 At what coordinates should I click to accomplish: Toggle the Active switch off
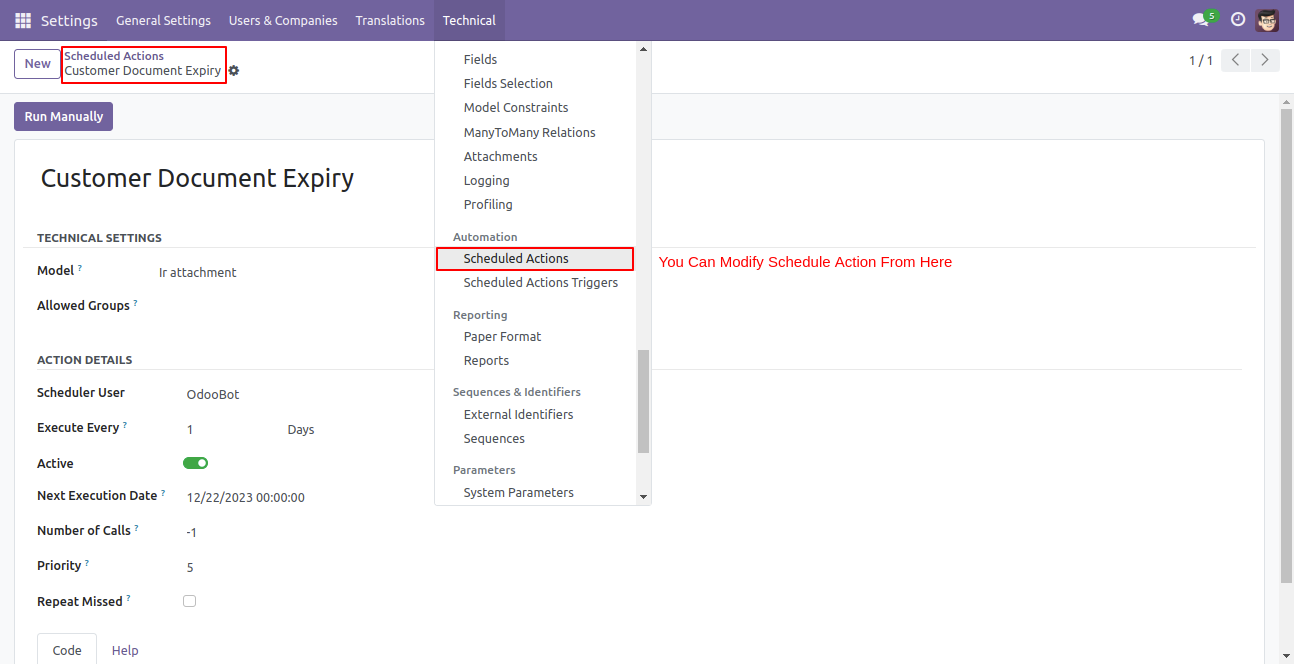[195, 463]
